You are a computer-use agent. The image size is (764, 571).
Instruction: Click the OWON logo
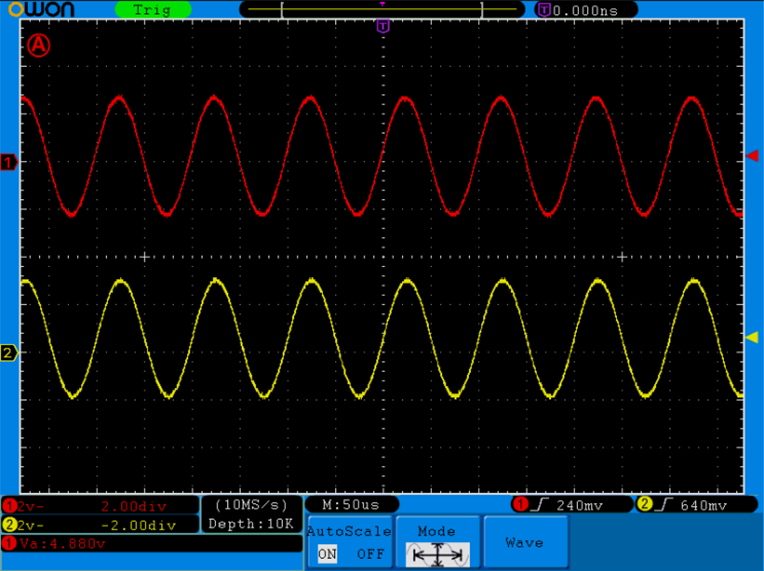pos(41,9)
